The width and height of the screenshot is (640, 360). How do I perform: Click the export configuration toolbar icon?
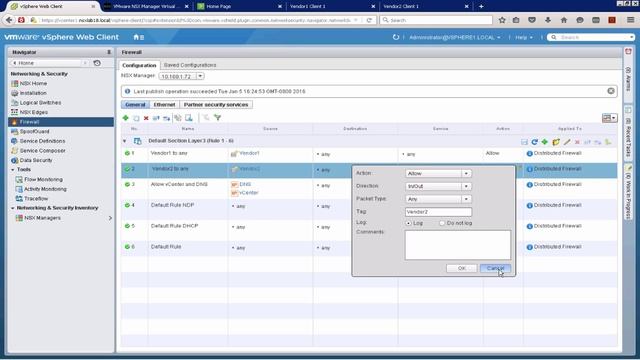click(189, 118)
